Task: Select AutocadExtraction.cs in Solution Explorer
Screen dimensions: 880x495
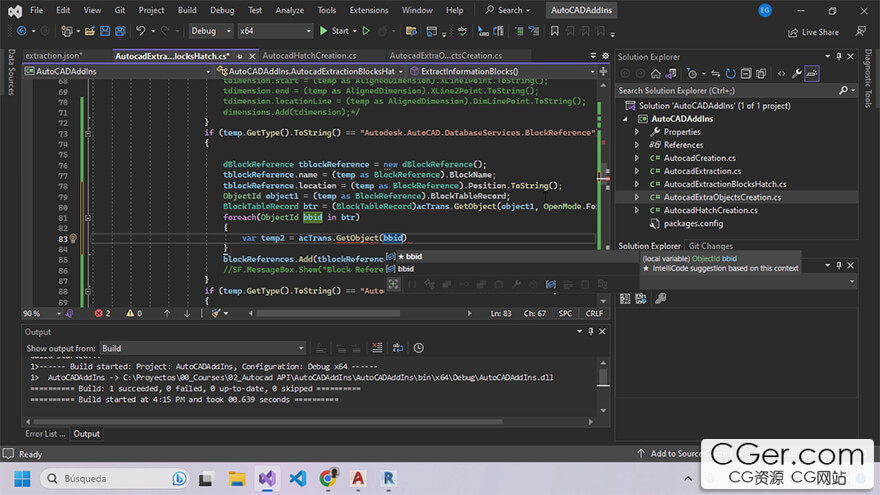Action: pos(702,171)
